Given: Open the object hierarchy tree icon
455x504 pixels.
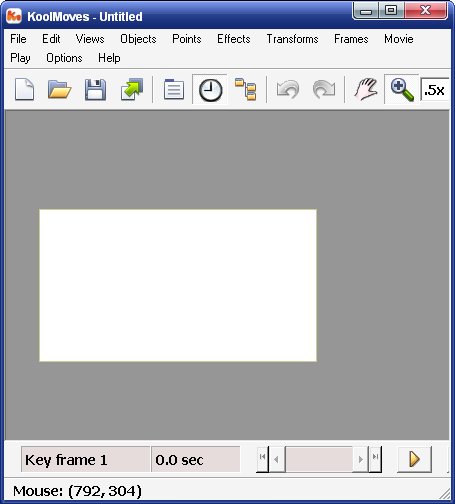Looking at the screenshot, I should (x=246, y=89).
